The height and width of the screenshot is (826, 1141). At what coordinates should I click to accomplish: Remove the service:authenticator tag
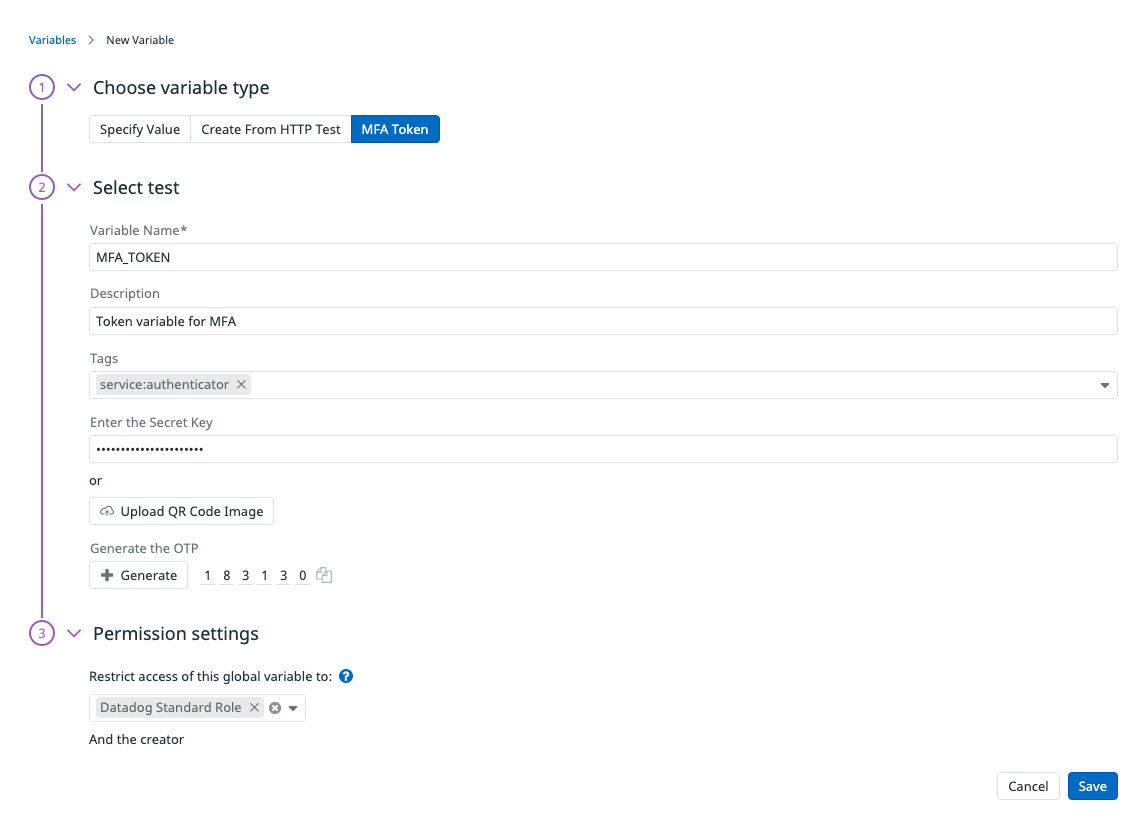(x=242, y=384)
